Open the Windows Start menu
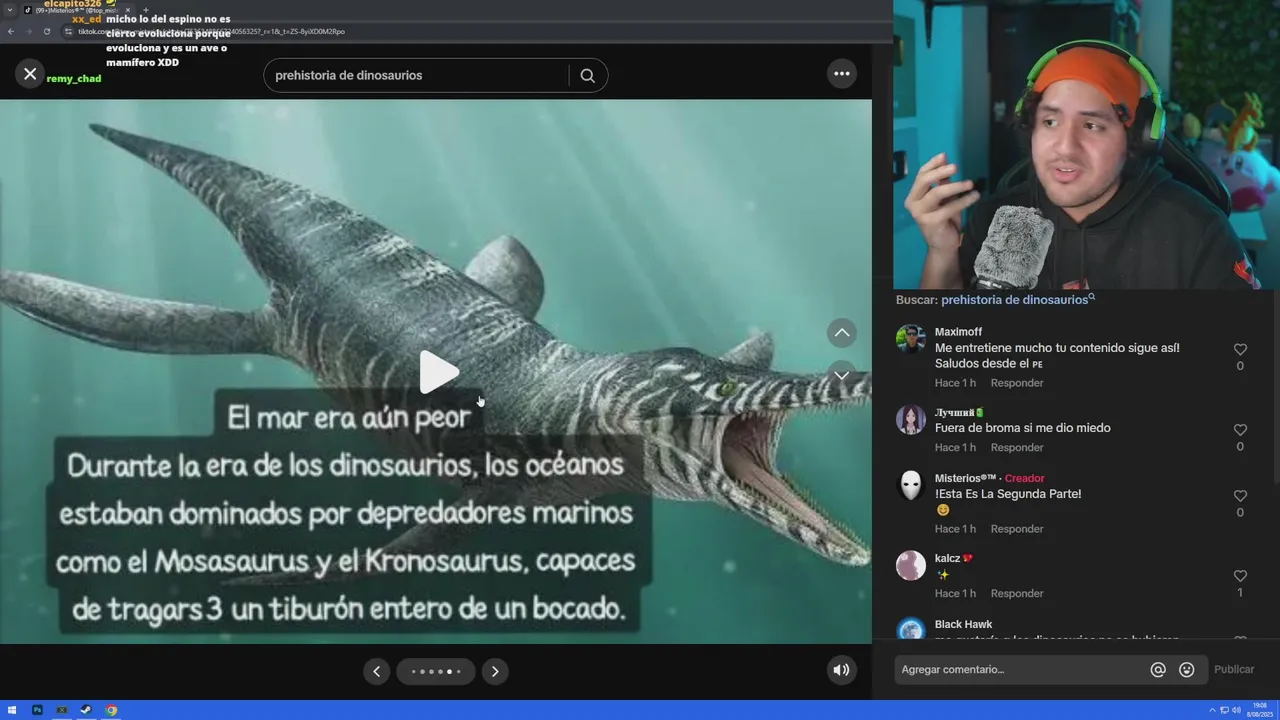The height and width of the screenshot is (720, 1280). click(12, 710)
